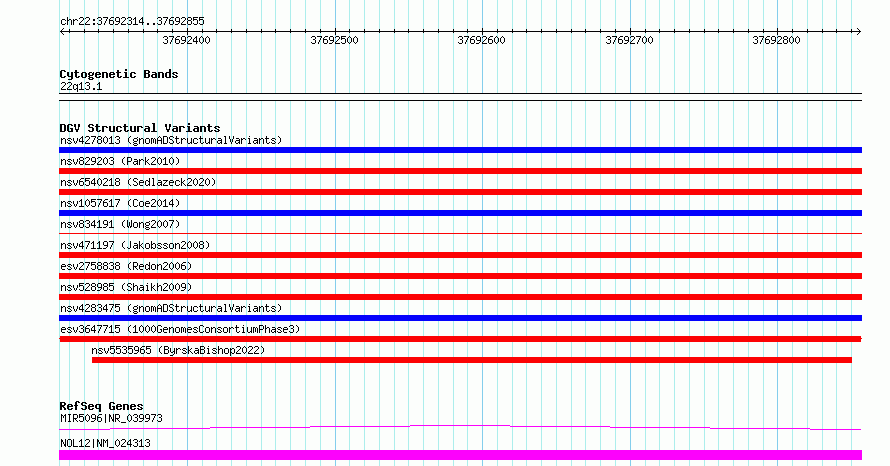This screenshot has width=890, height=466.
Task: Click the MIR5096|NR_039973 gene label
Action: pos(111,418)
